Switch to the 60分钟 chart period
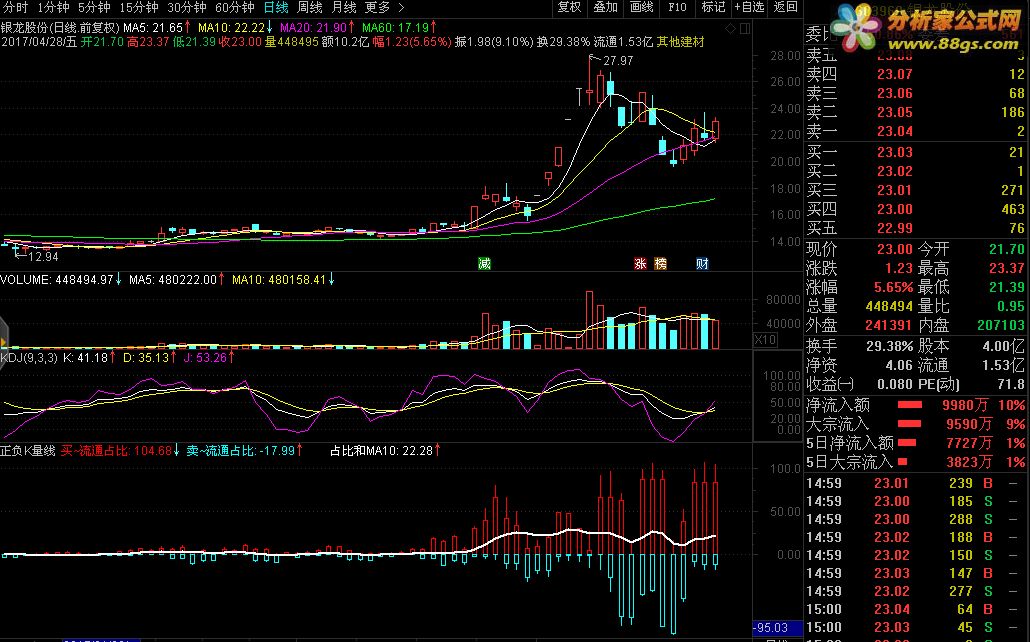 coord(235,8)
